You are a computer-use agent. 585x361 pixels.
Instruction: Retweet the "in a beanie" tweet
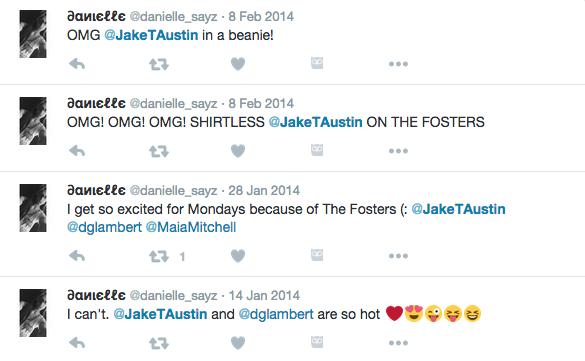[159, 65]
